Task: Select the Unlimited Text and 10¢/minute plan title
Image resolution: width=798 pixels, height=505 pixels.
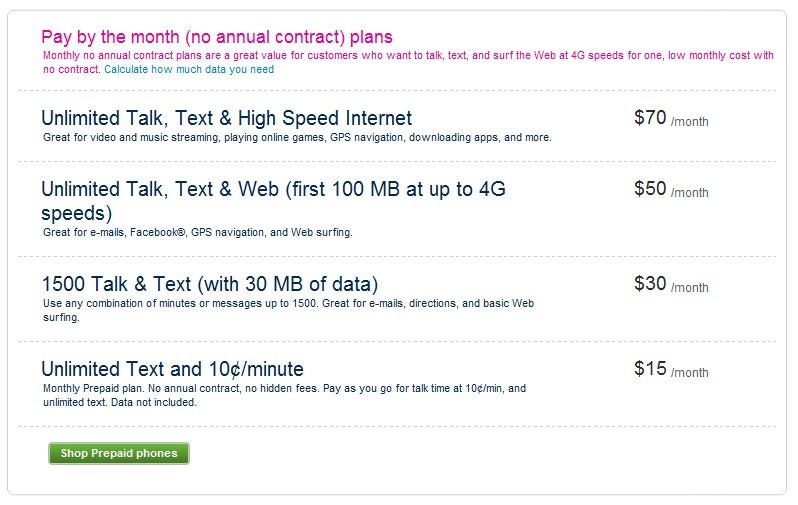Action: pos(172,369)
